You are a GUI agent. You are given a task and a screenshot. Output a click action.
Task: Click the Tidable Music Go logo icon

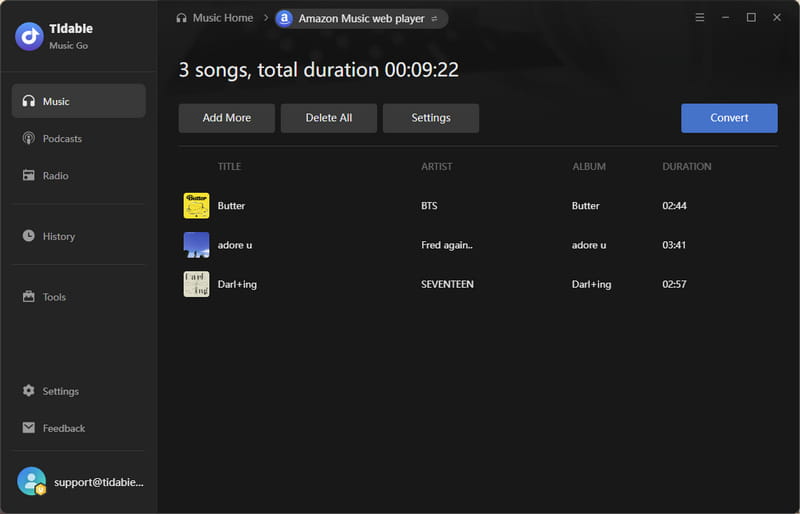point(29,36)
